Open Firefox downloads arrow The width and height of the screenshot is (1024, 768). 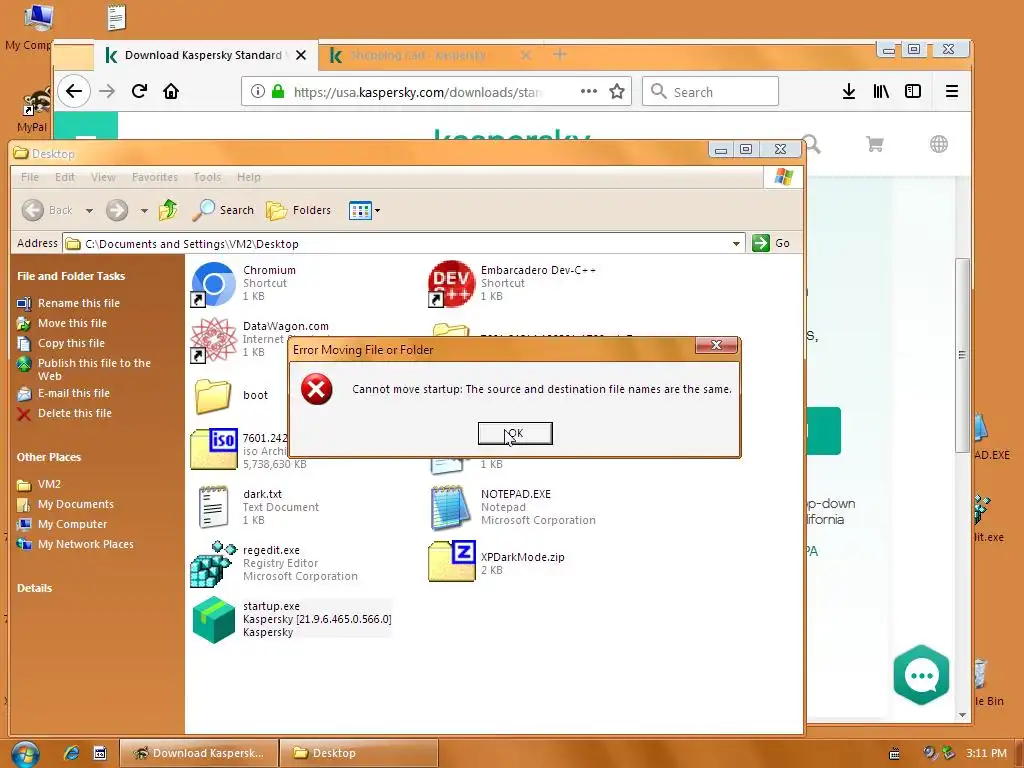(848, 91)
